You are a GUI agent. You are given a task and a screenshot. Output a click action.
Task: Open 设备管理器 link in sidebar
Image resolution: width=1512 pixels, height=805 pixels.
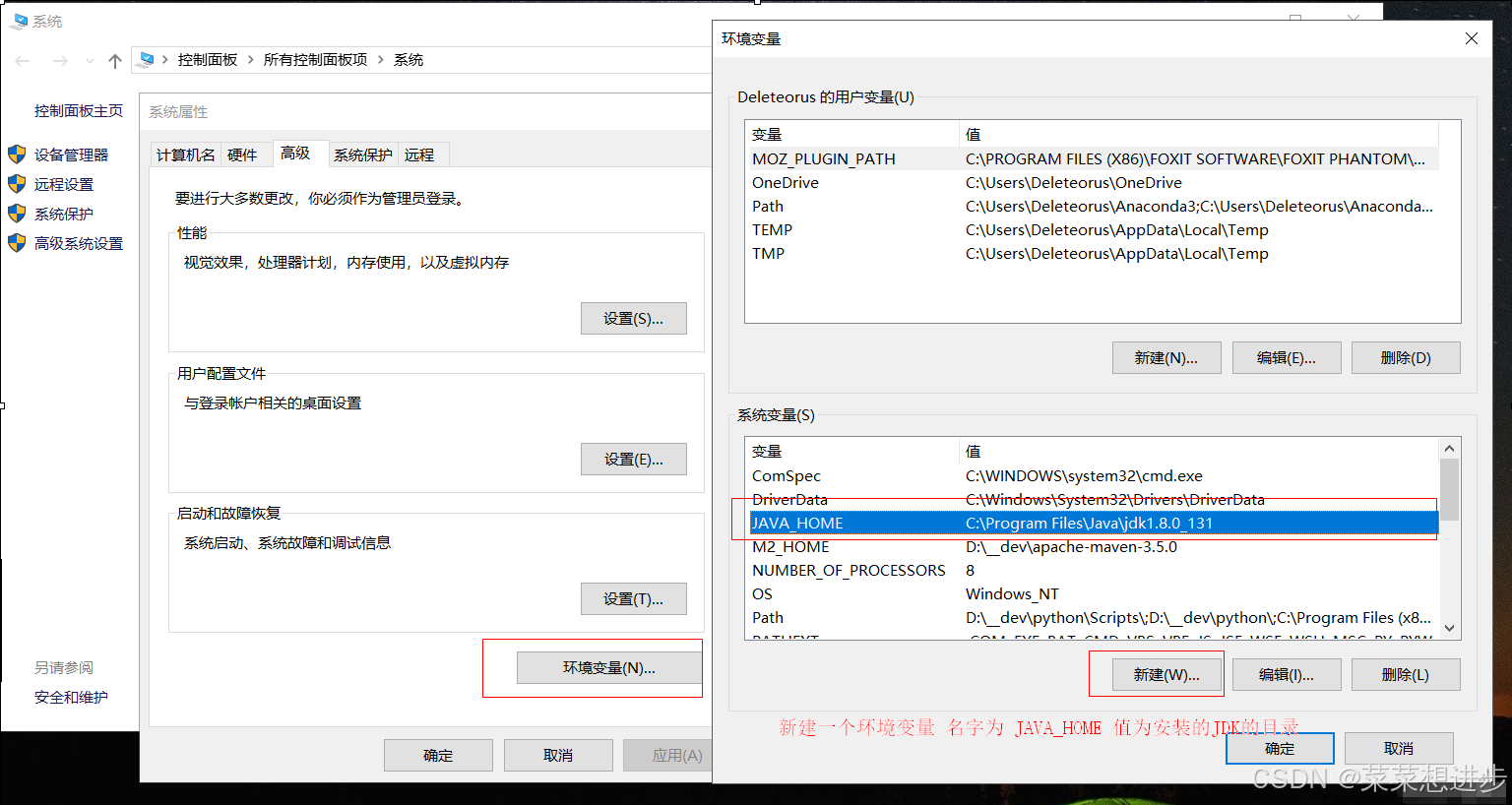[x=71, y=155]
